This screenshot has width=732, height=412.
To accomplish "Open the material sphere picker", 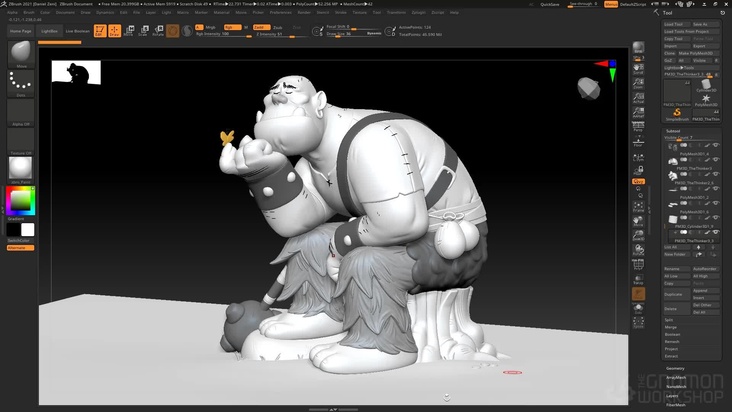I will click(x=21, y=170).
